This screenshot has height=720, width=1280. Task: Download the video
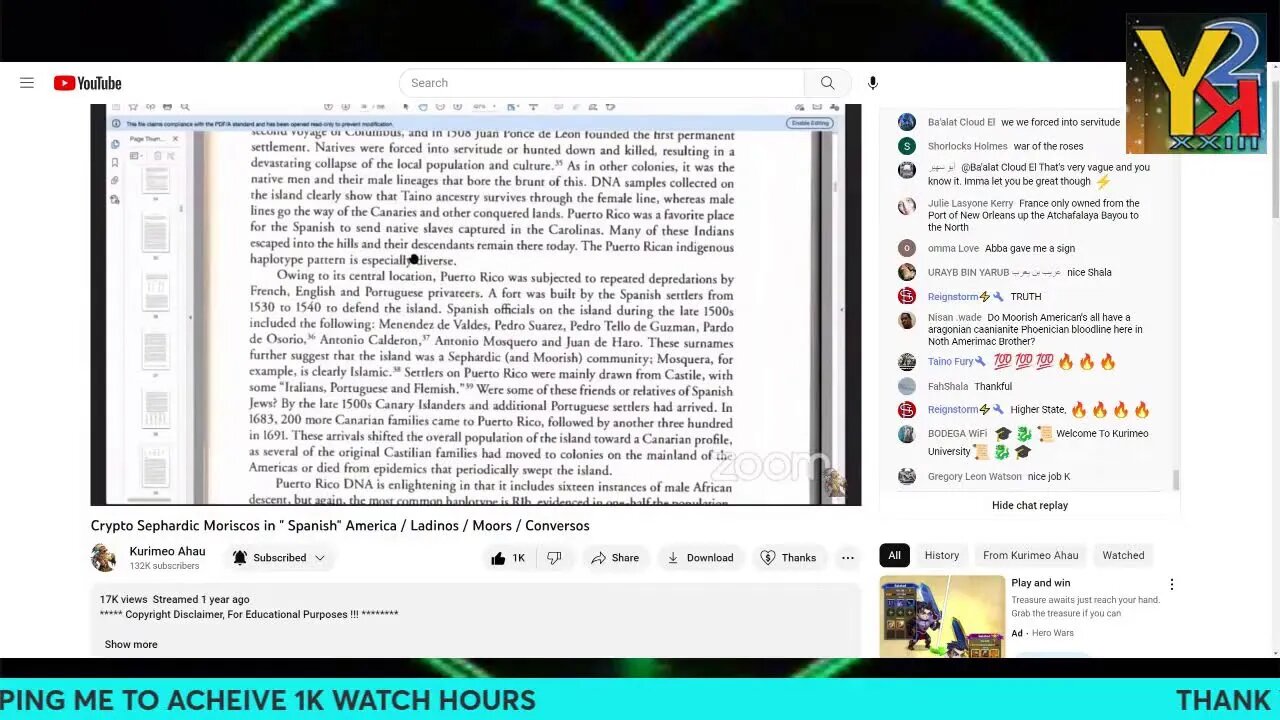[700, 558]
